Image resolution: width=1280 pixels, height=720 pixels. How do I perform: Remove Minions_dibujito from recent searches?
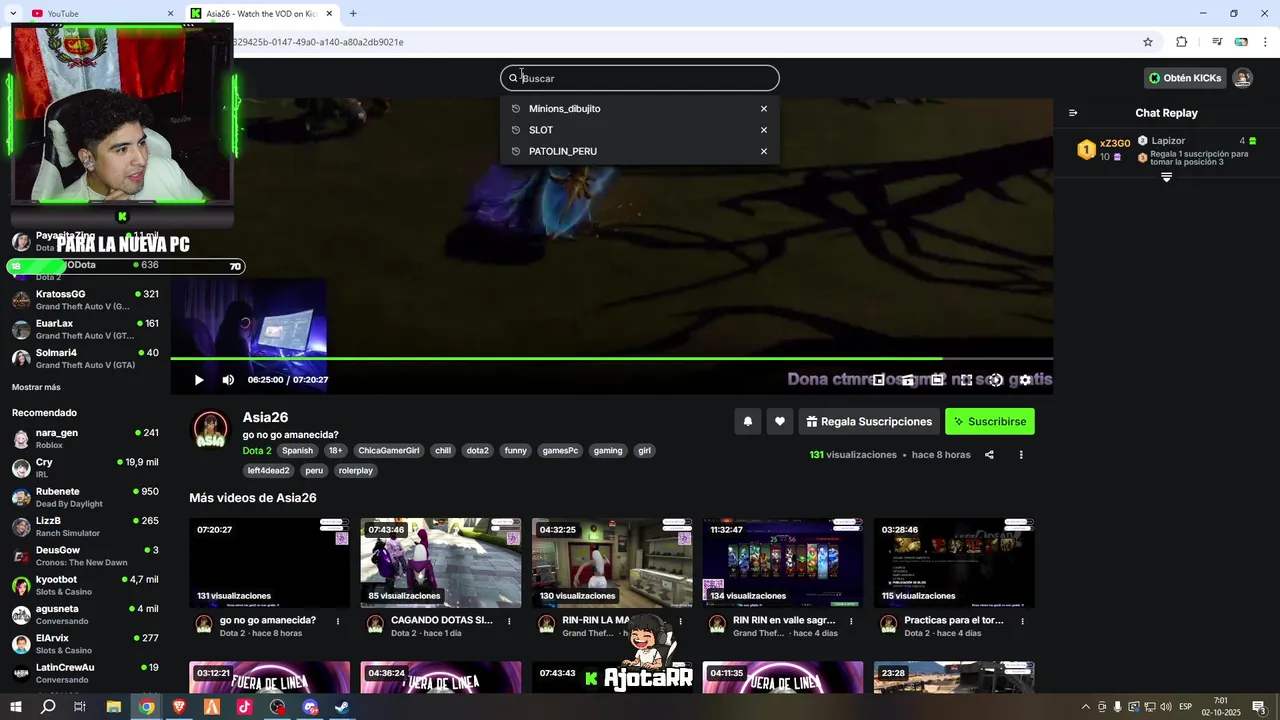click(x=764, y=109)
